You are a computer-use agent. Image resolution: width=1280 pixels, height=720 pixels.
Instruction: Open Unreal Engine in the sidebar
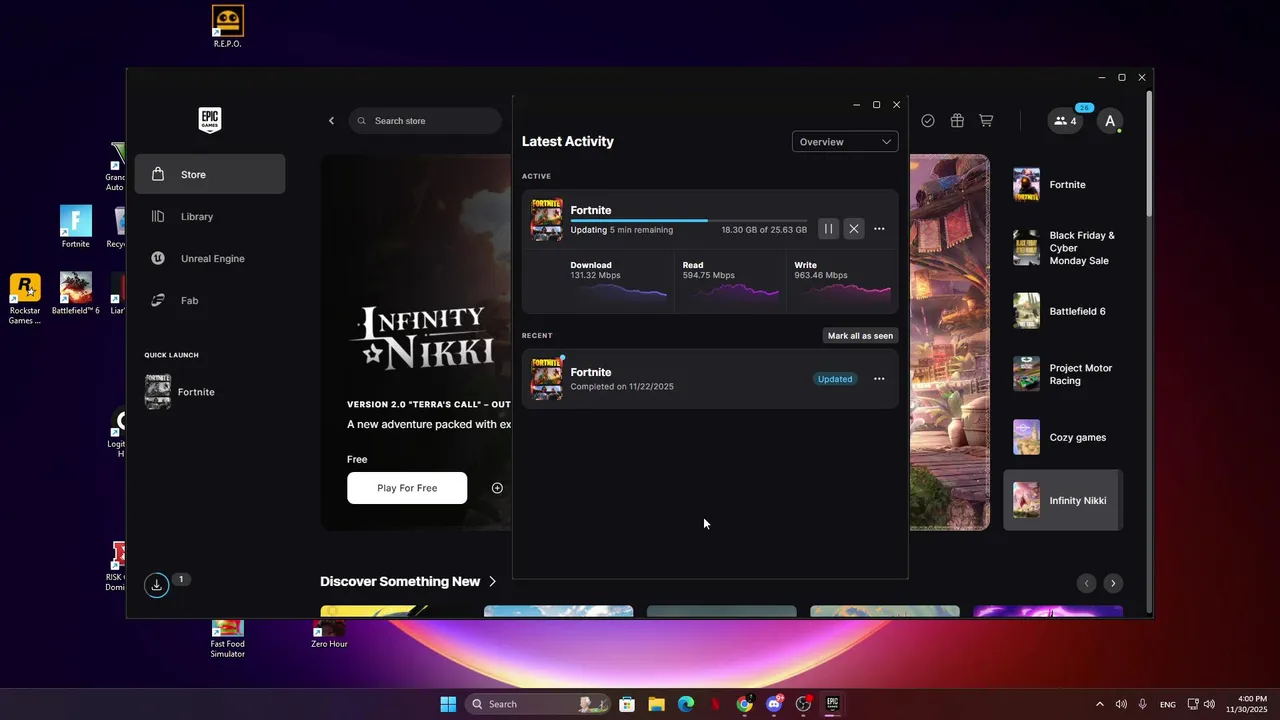click(210, 258)
